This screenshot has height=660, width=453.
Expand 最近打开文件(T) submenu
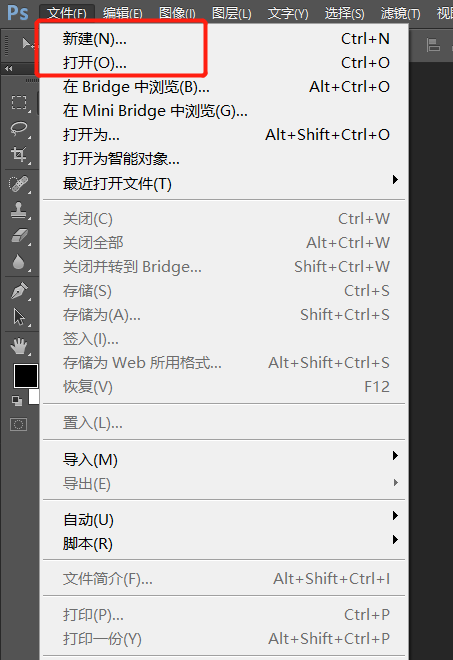(224, 183)
